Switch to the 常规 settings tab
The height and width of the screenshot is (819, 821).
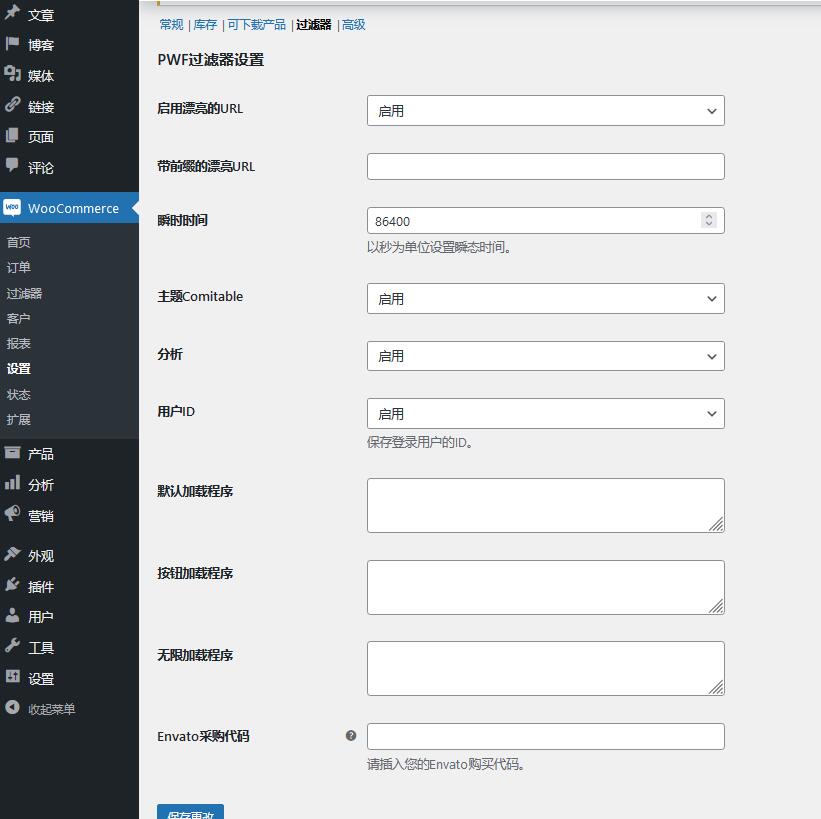[x=171, y=25]
